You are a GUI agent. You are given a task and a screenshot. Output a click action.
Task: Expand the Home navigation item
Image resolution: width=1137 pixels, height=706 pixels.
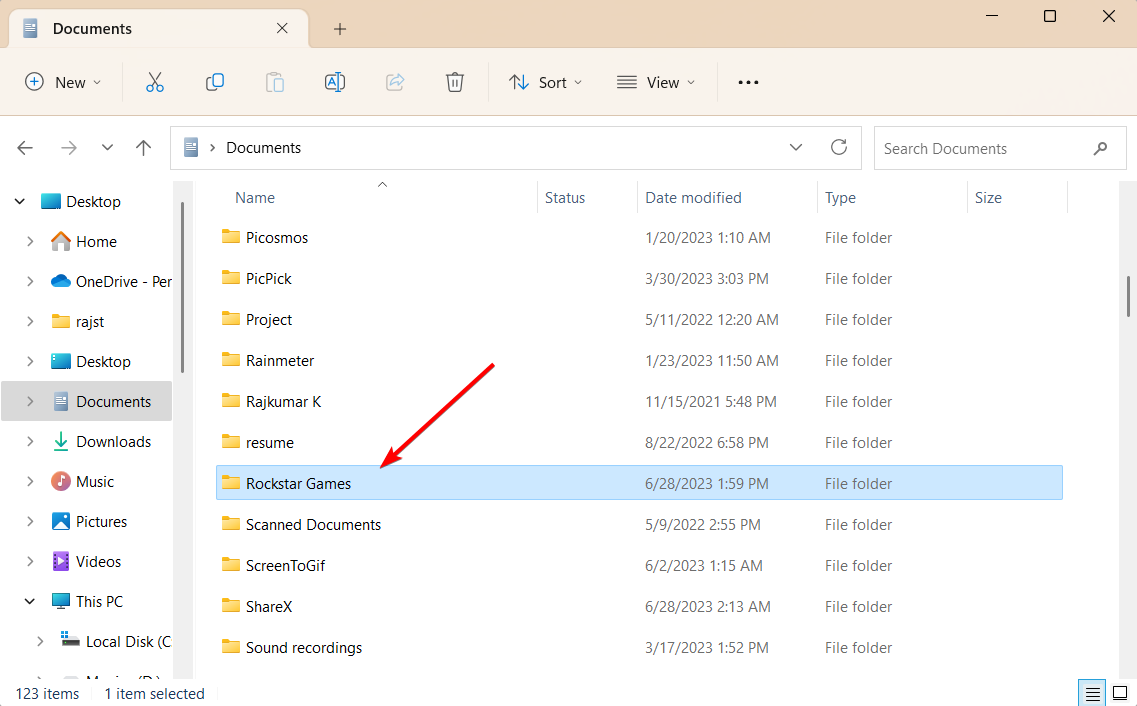pyautogui.click(x=30, y=241)
